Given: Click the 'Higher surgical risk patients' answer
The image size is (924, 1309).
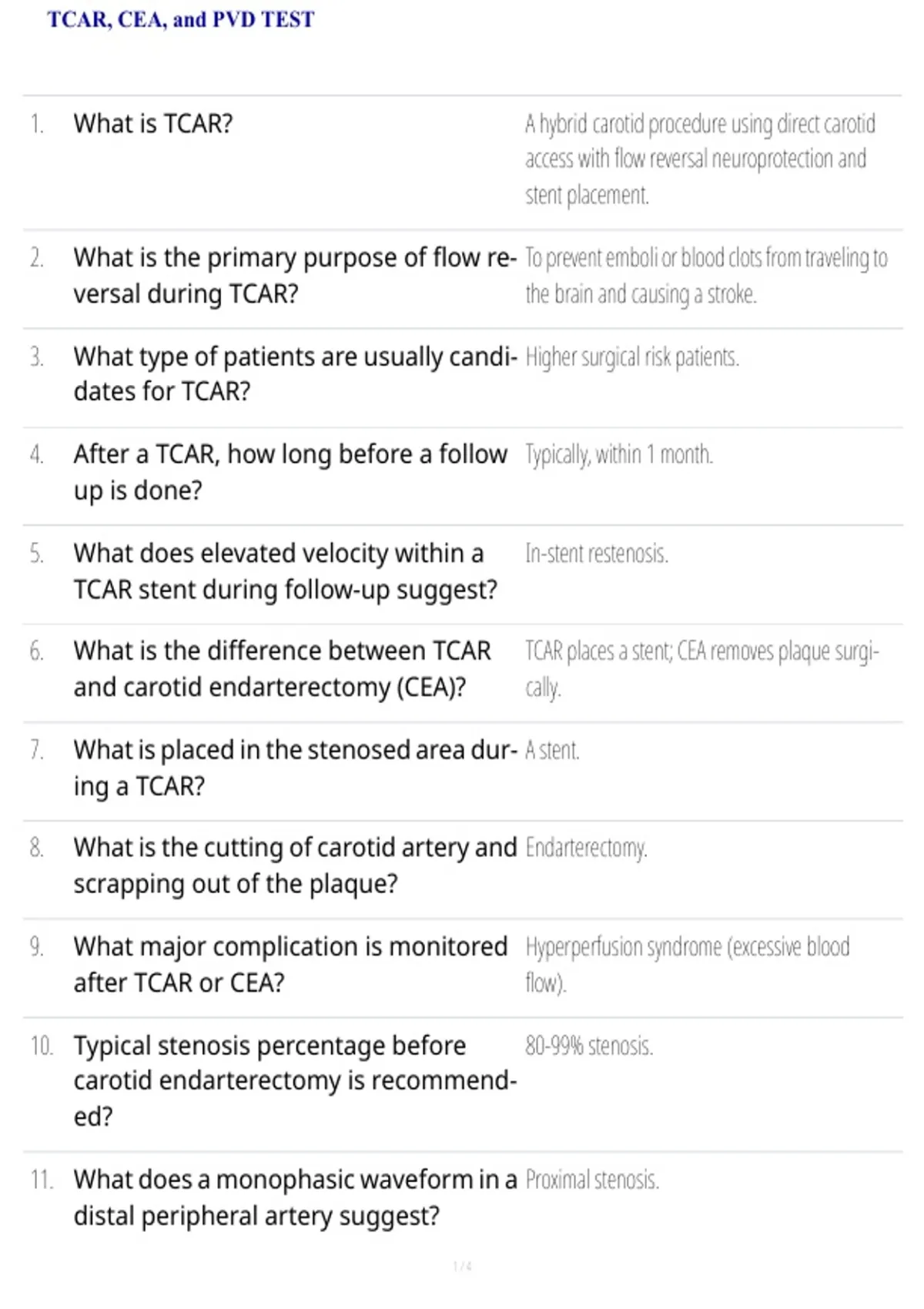Looking at the screenshot, I should [x=632, y=357].
